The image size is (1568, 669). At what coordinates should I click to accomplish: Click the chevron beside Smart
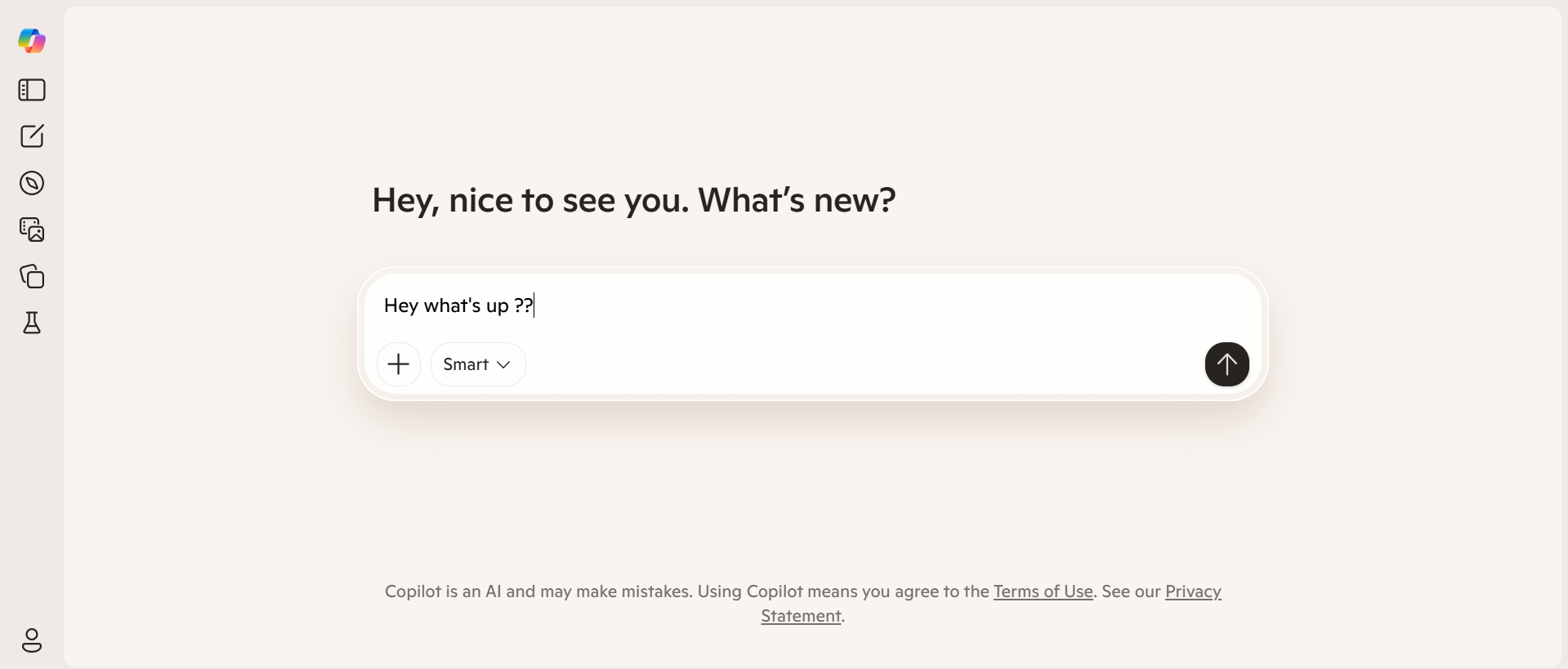click(x=505, y=364)
